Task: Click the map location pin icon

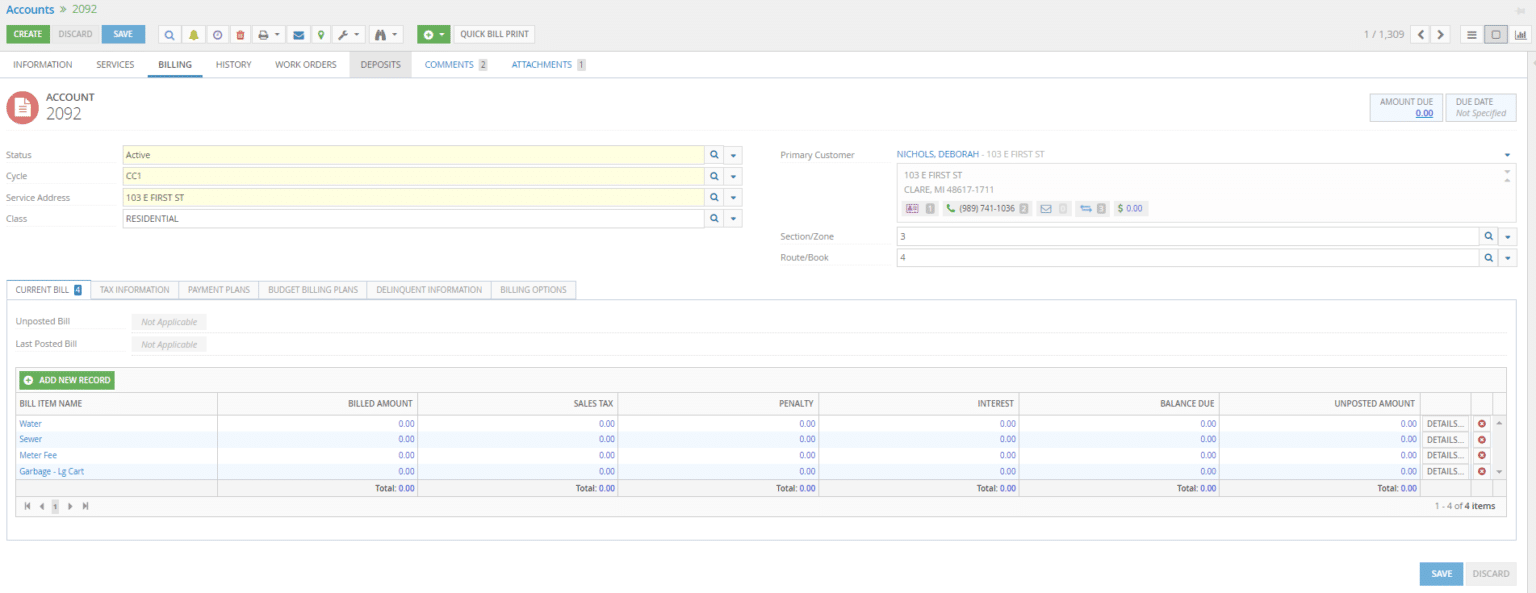Action: click(x=320, y=33)
